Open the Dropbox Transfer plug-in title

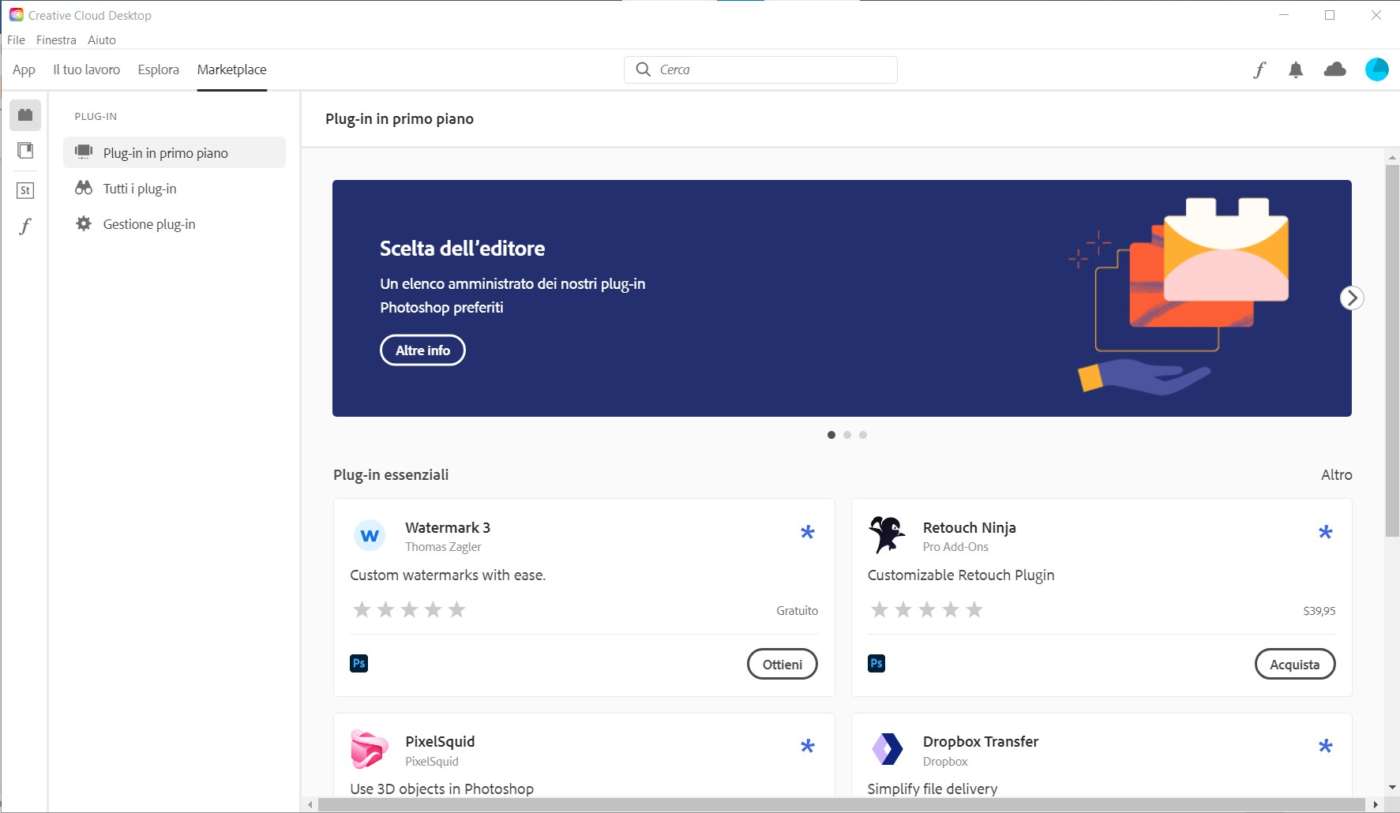point(981,742)
